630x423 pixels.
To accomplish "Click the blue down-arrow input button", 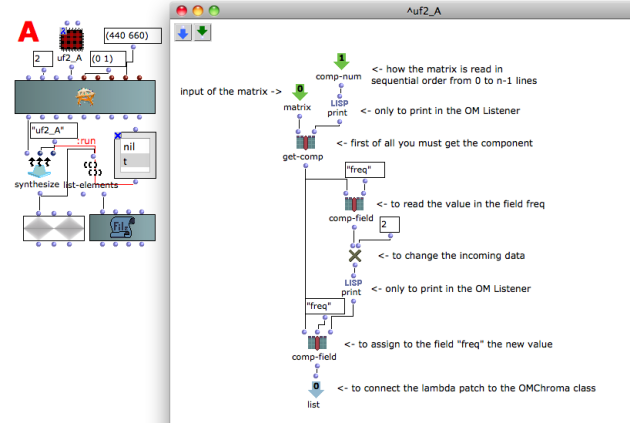I will 183,33.
